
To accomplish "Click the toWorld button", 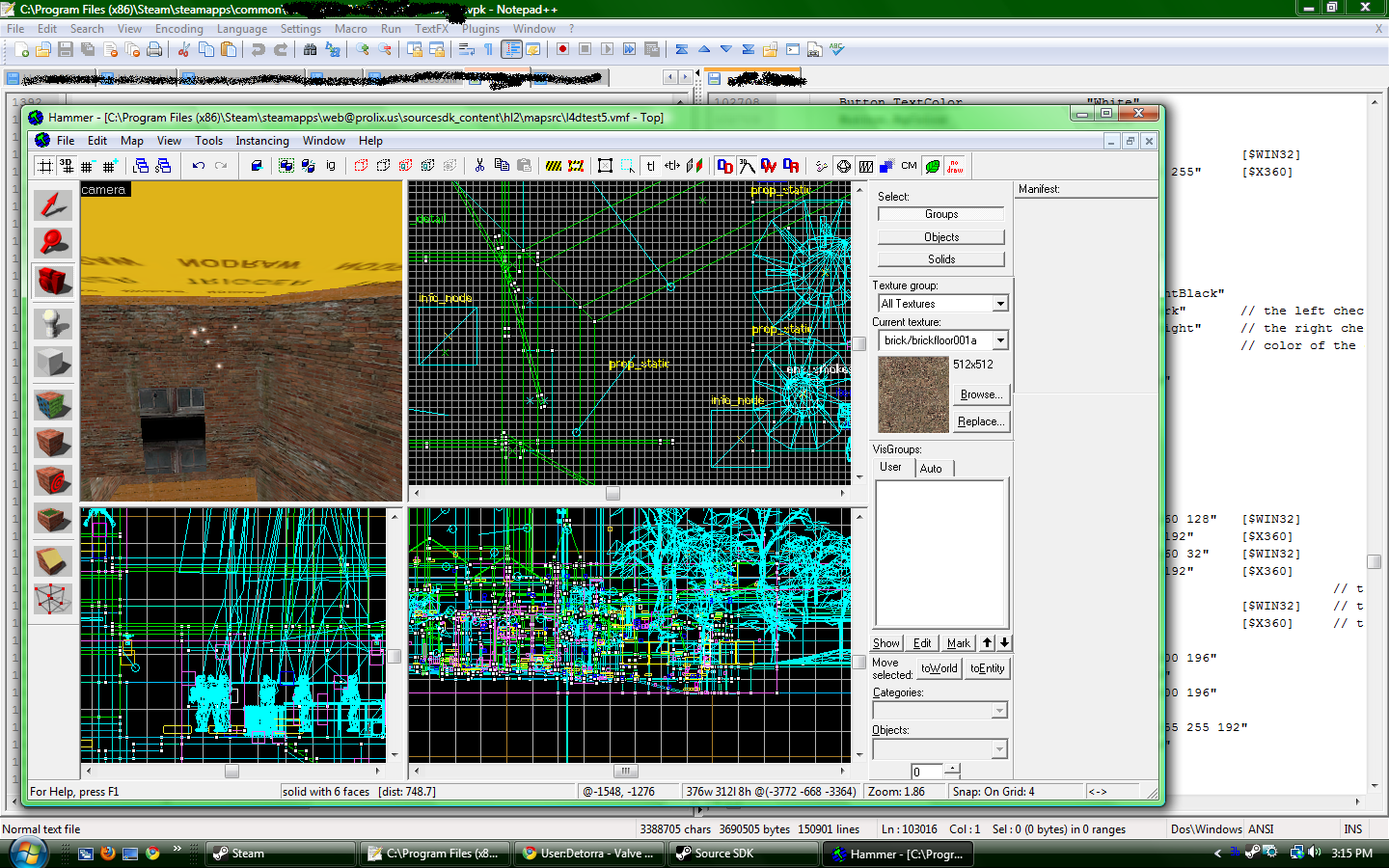I will tap(939, 668).
